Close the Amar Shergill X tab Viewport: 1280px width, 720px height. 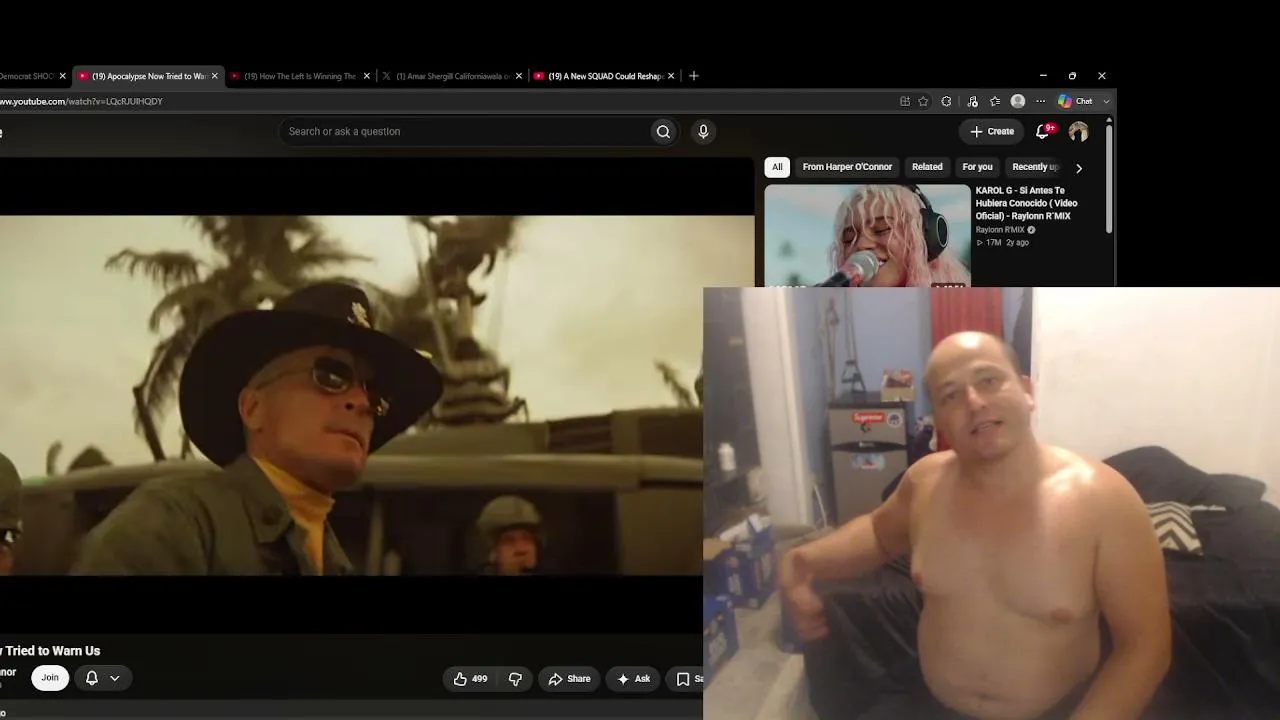pos(518,76)
